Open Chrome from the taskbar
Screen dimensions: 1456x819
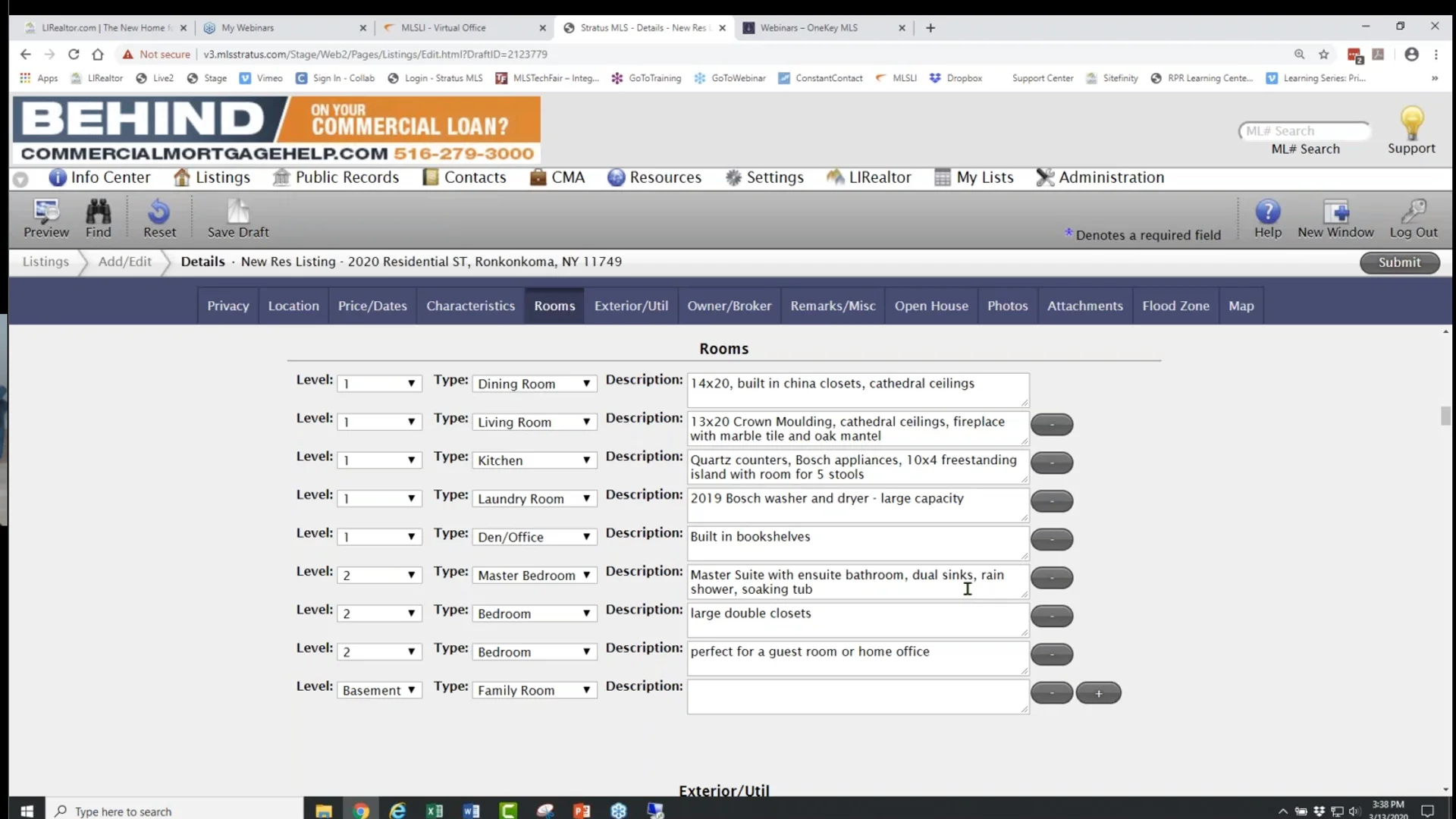click(361, 811)
